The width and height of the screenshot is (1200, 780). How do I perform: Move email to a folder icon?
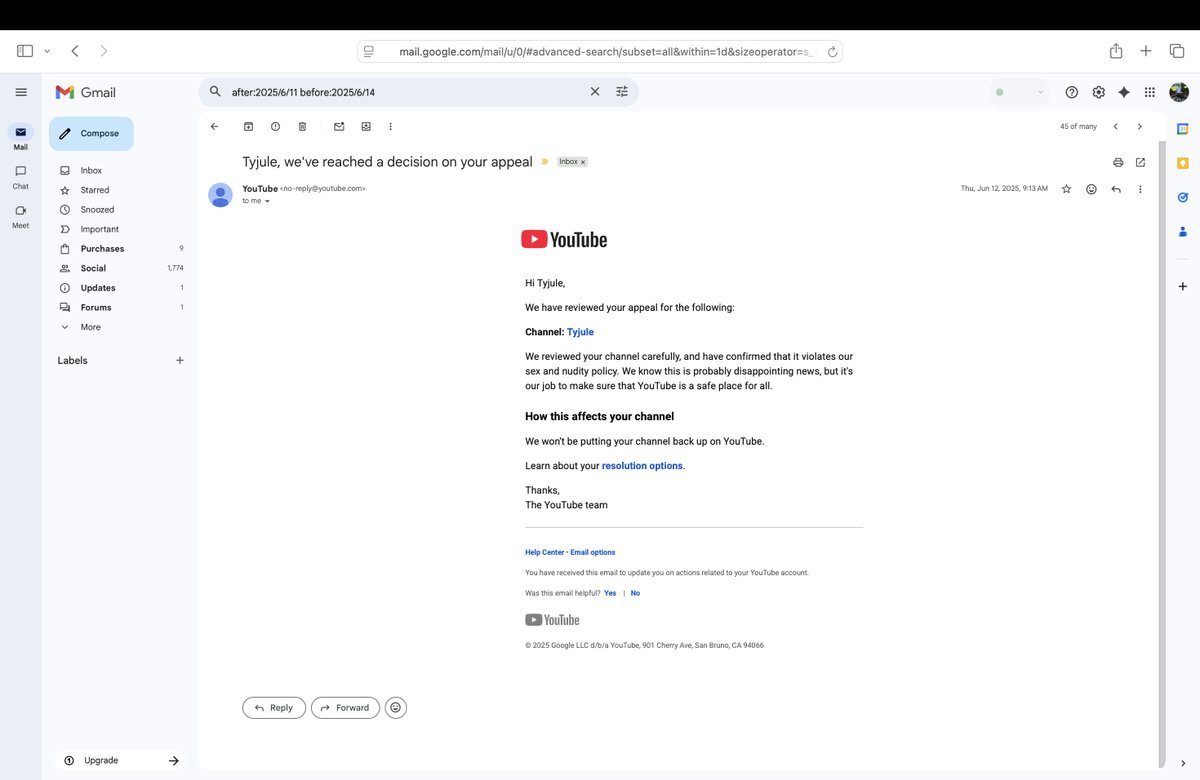[x=366, y=127]
